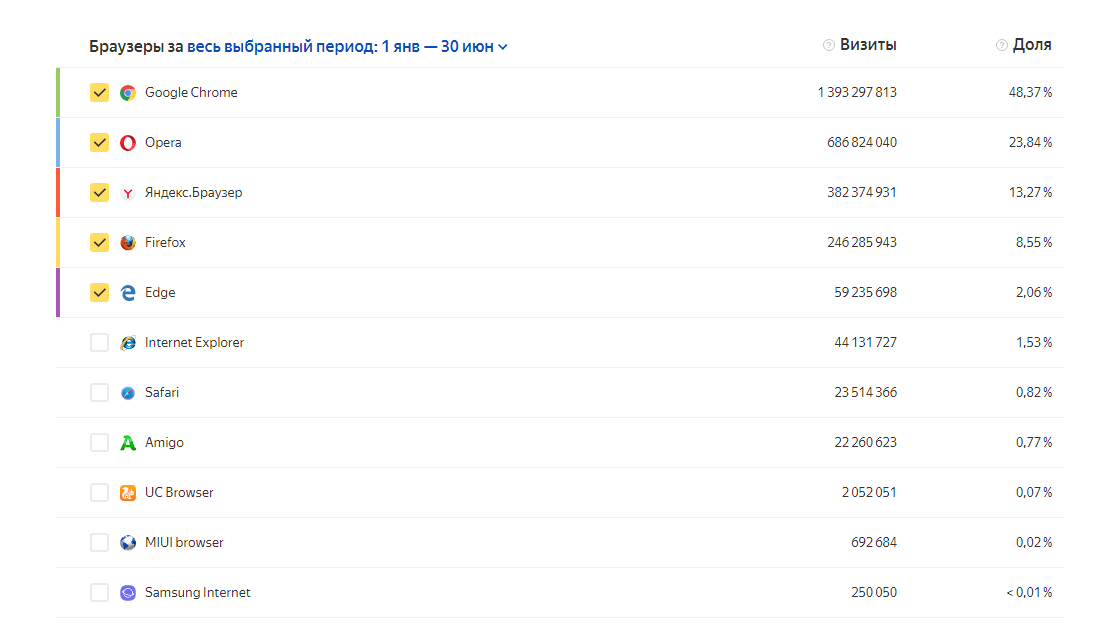This screenshot has height=624, width=1118.
Task: Tick the UC Browser checkbox
Action: pos(99,493)
